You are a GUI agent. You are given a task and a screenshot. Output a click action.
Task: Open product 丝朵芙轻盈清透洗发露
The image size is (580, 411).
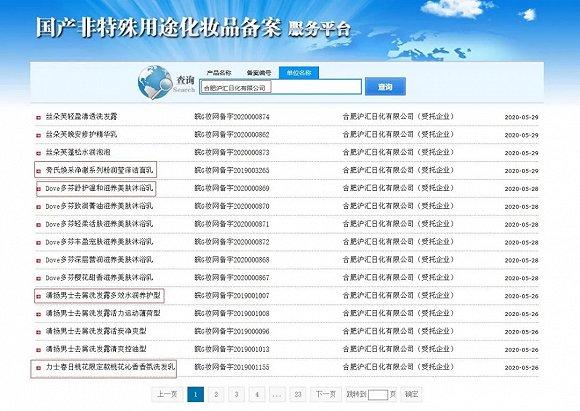point(81,117)
